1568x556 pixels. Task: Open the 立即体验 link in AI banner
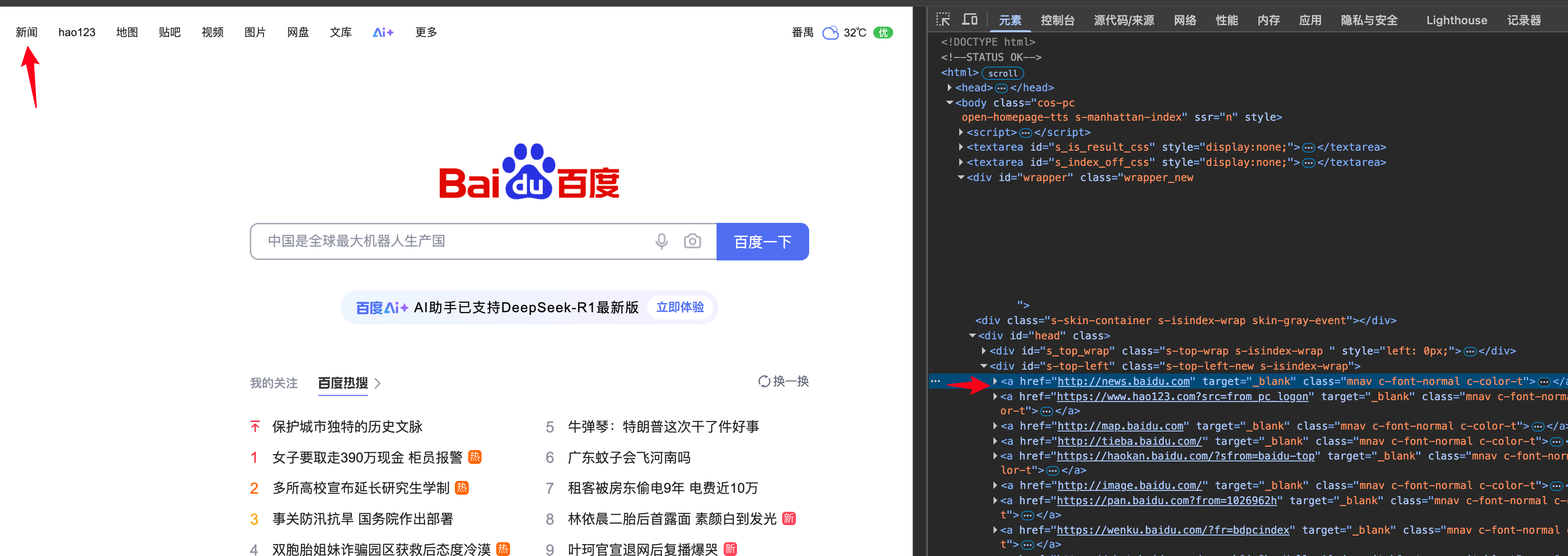click(x=680, y=307)
